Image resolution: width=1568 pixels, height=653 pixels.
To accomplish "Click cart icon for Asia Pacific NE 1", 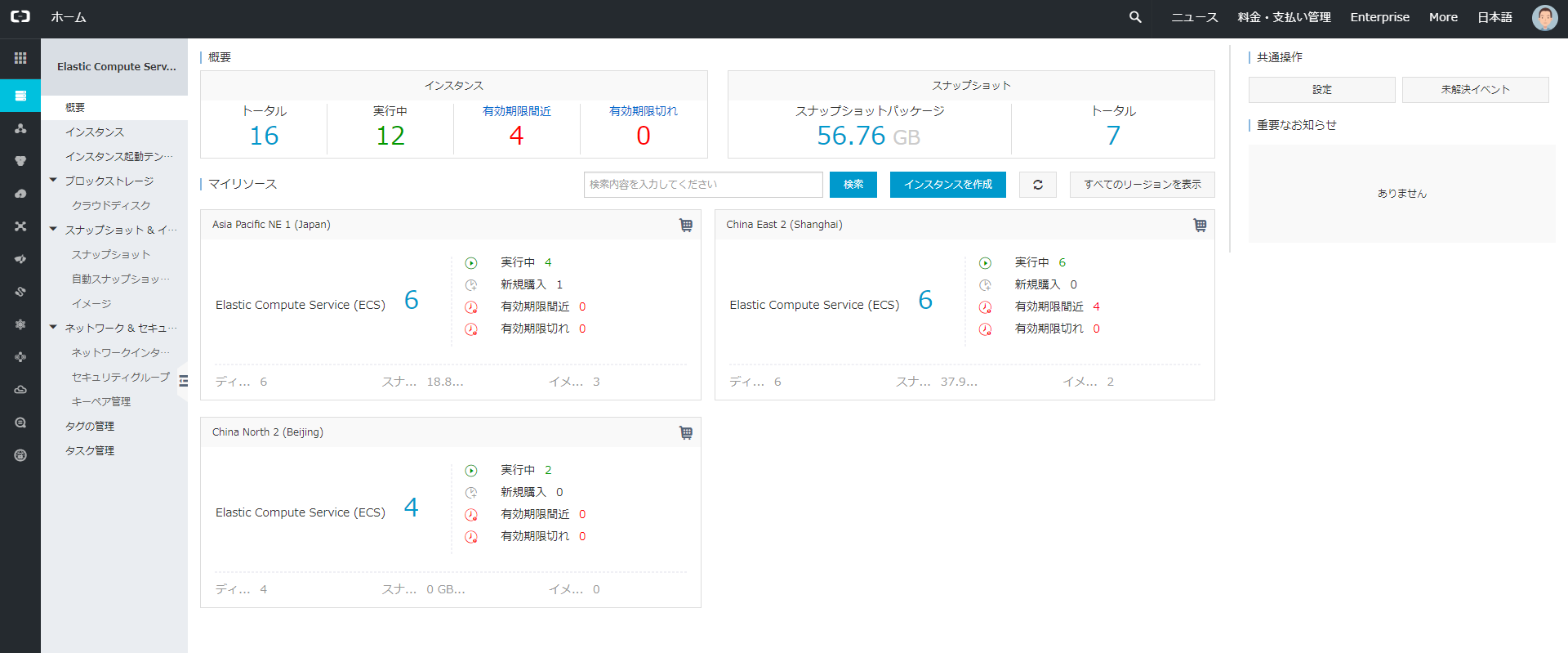I will [686, 225].
